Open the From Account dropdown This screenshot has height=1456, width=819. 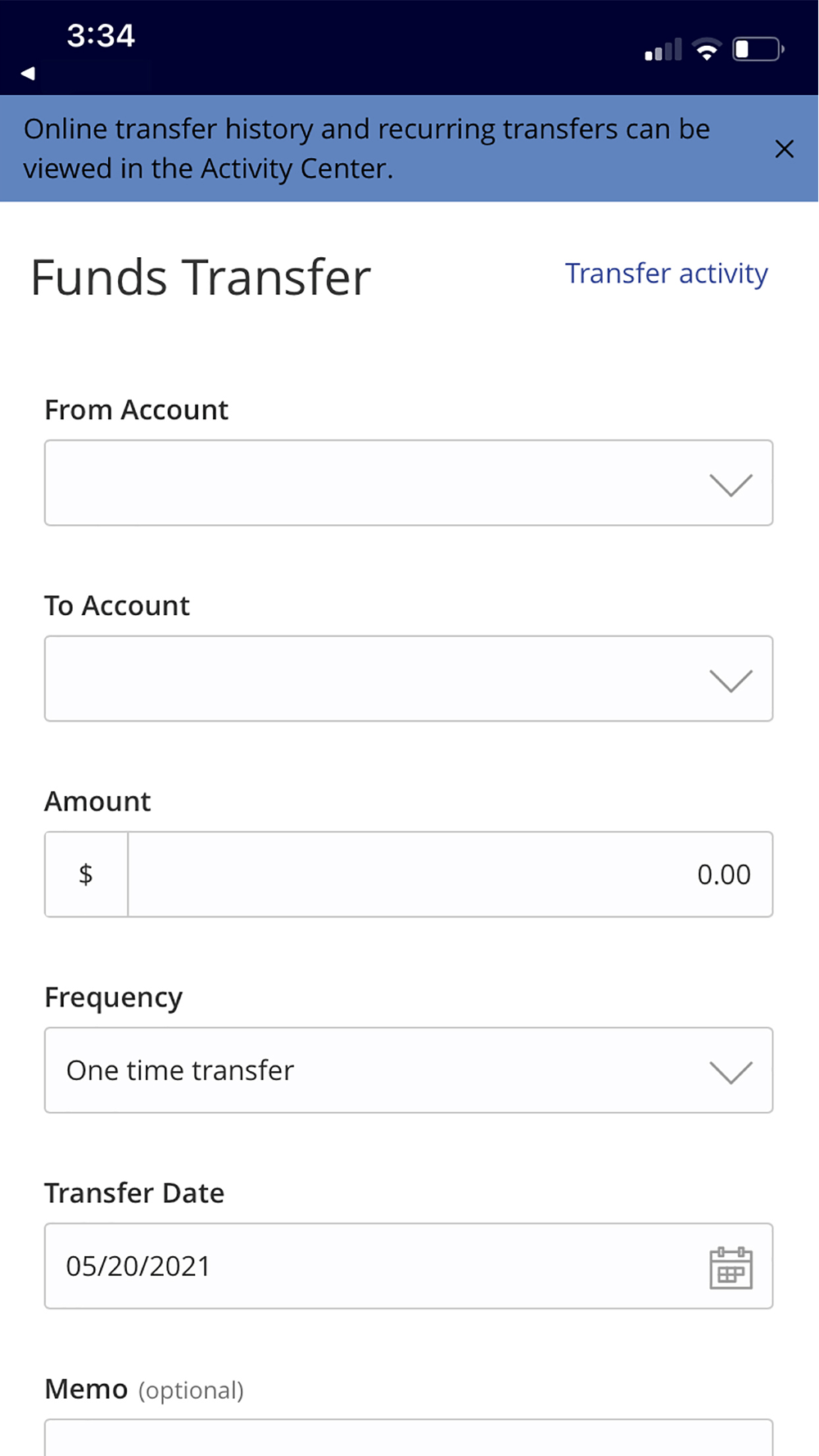click(408, 483)
